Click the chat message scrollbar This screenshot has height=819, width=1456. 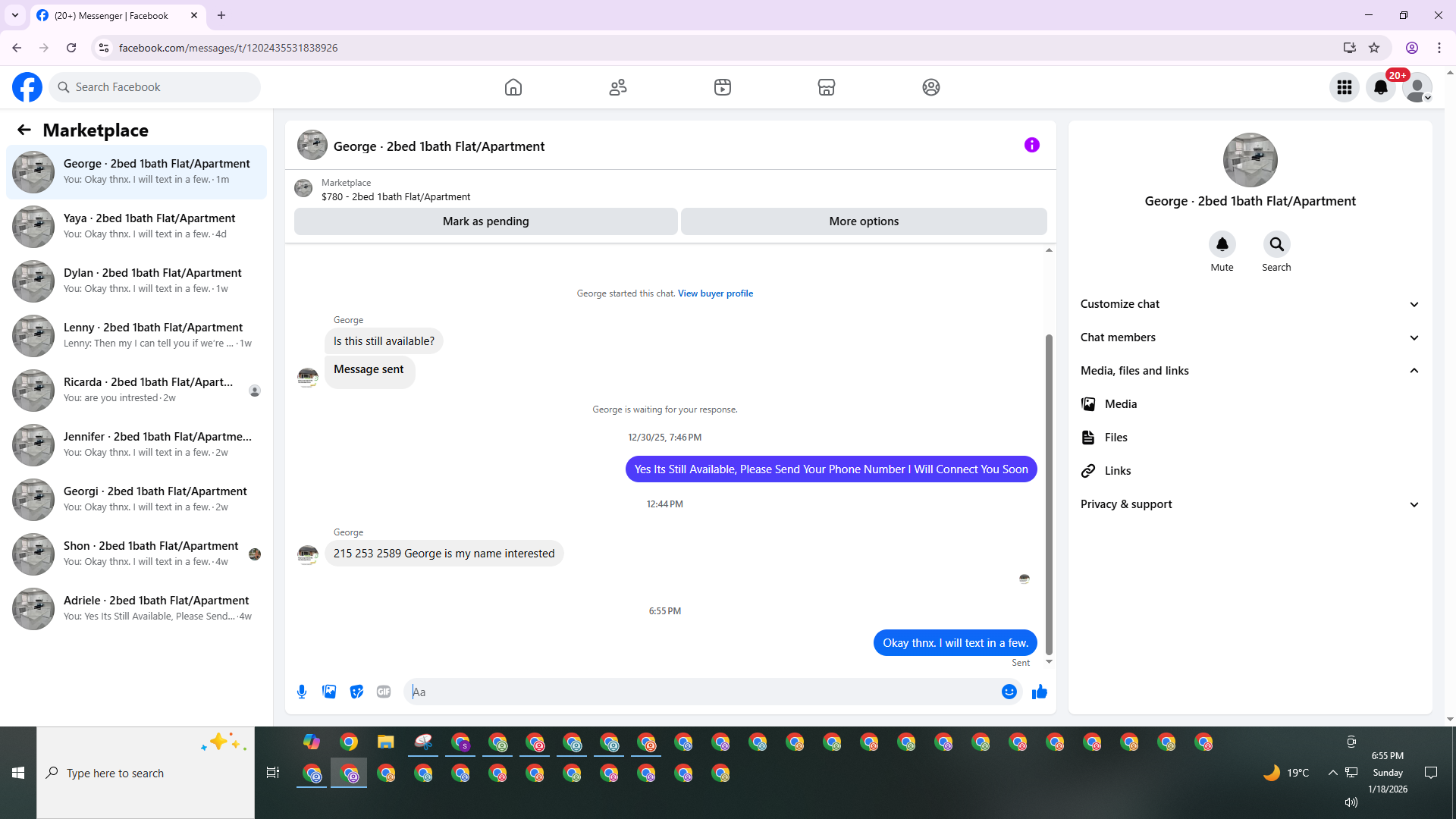1049,493
